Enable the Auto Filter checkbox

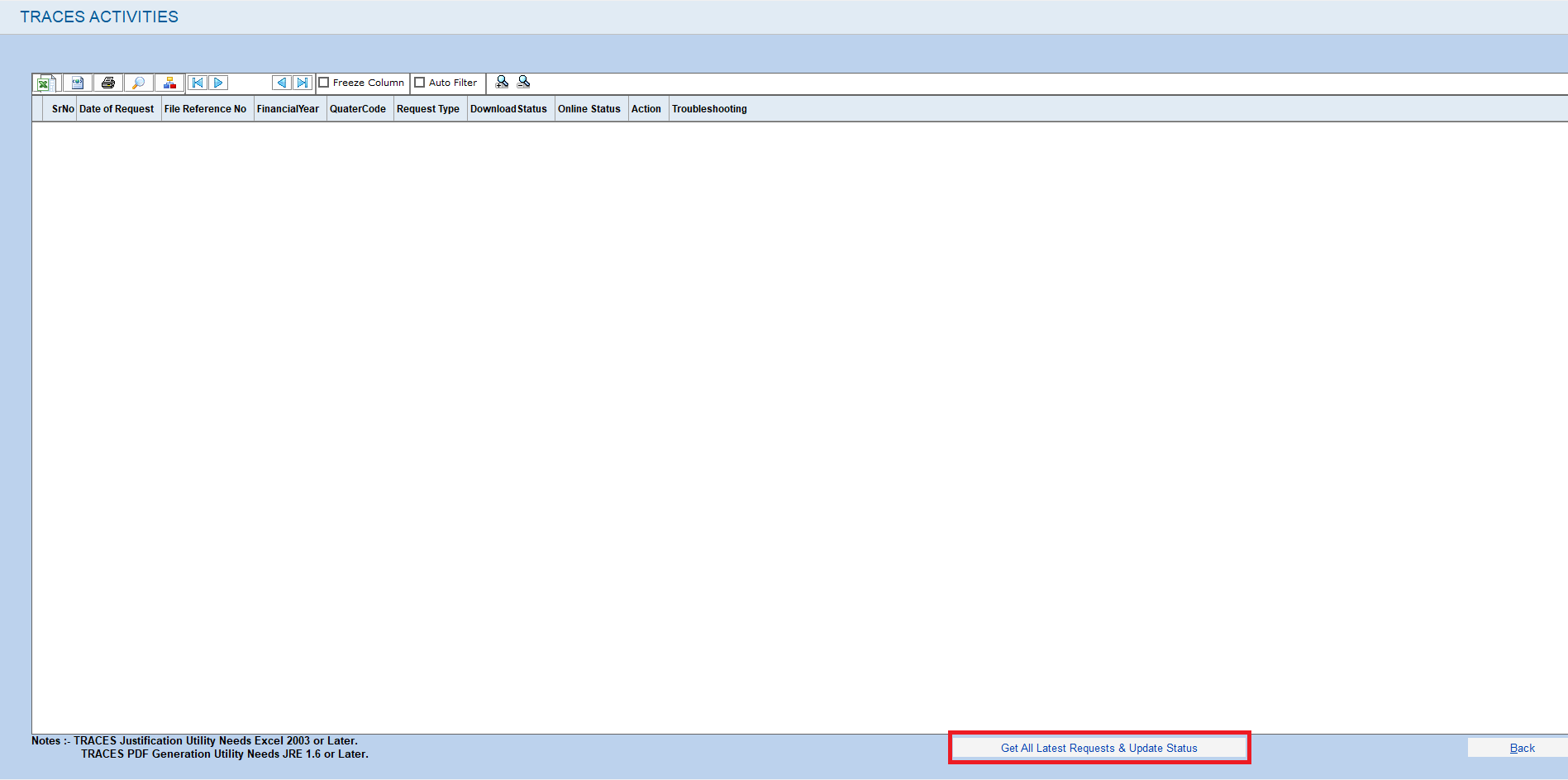(x=420, y=83)
